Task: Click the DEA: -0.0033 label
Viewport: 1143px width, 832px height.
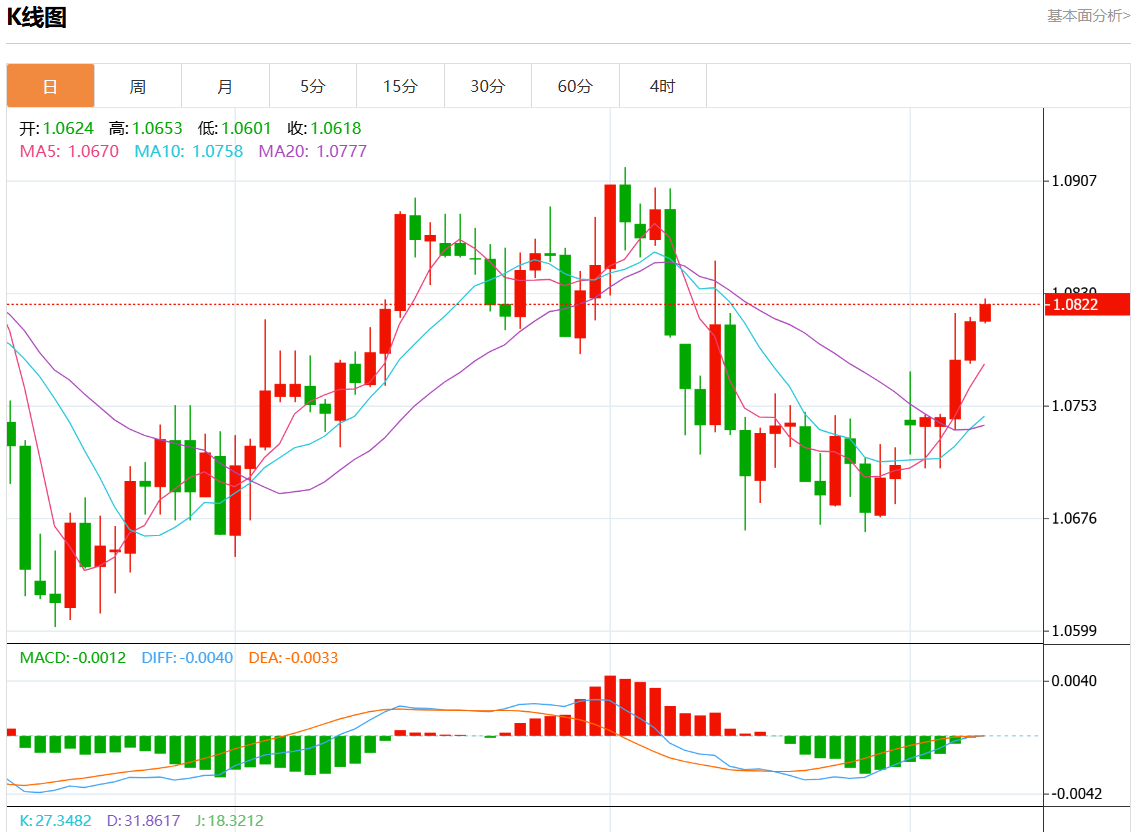Action: tap(293, 658)
